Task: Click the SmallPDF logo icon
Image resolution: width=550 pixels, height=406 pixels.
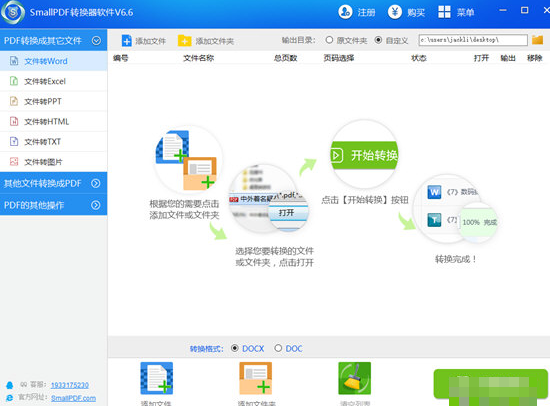Action: click(x=13, y=12)
